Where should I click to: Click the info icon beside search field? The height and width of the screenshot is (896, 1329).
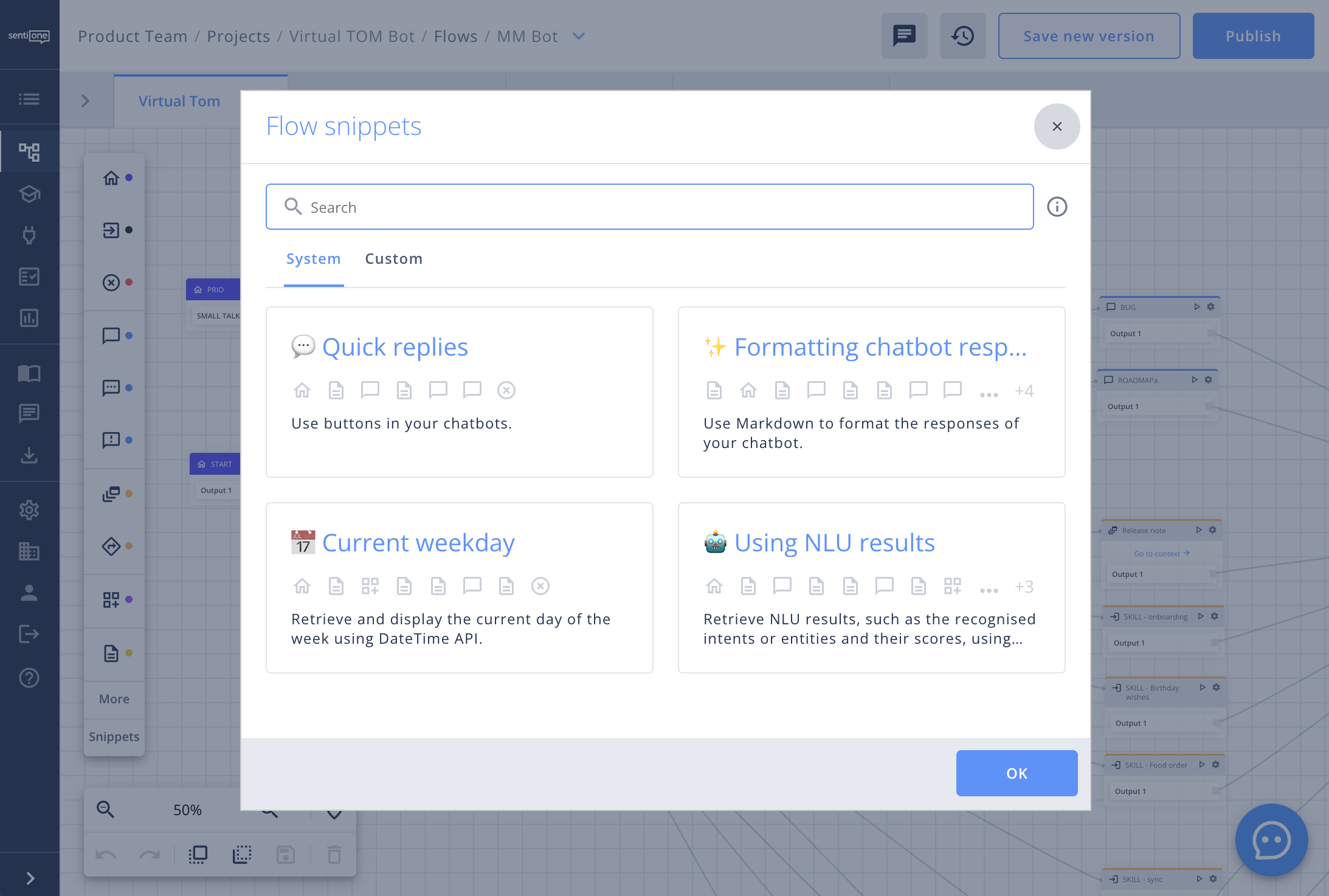tap(1057, 207)
